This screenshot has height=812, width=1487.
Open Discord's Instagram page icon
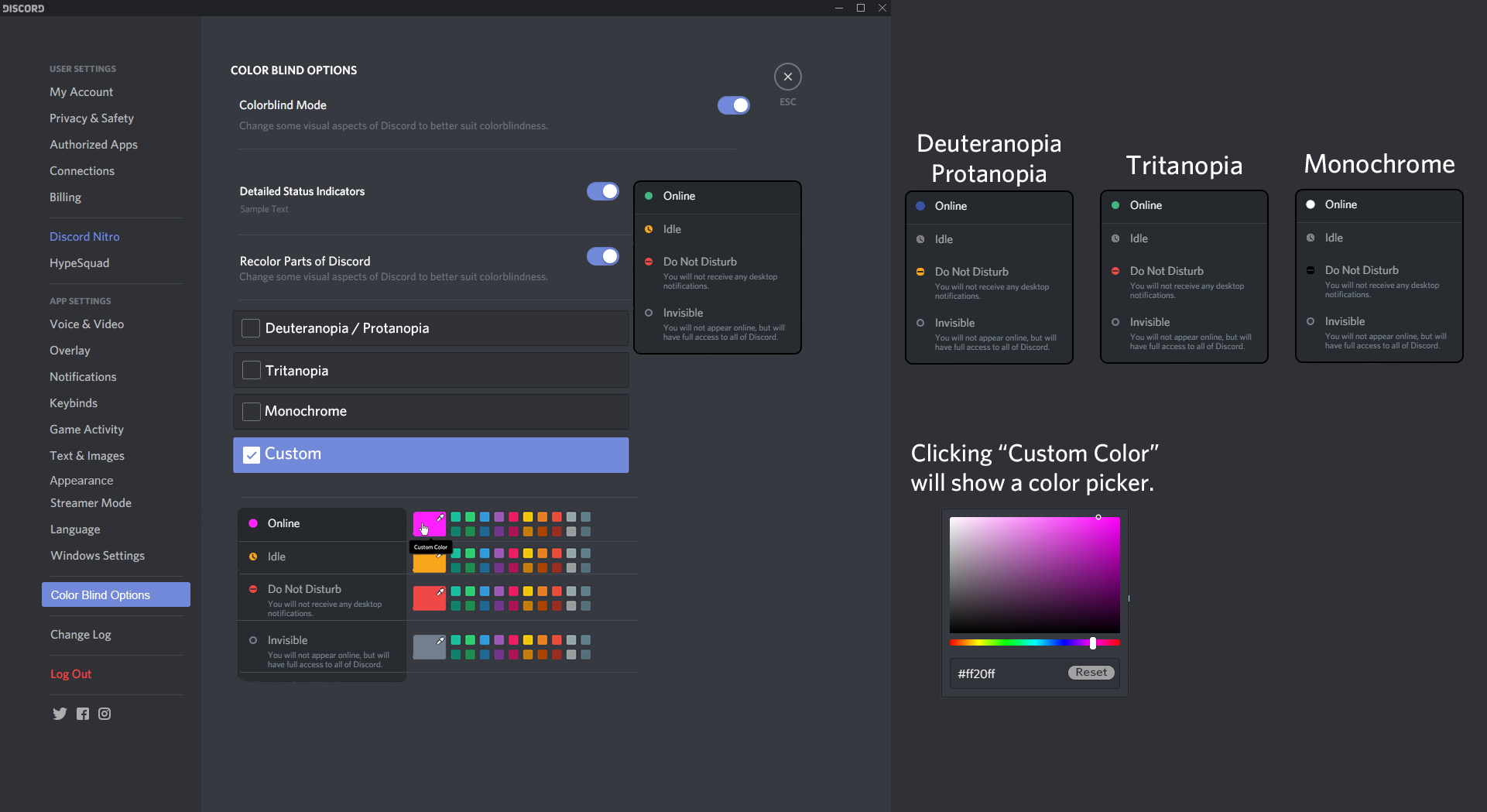[x=105, y=714]
